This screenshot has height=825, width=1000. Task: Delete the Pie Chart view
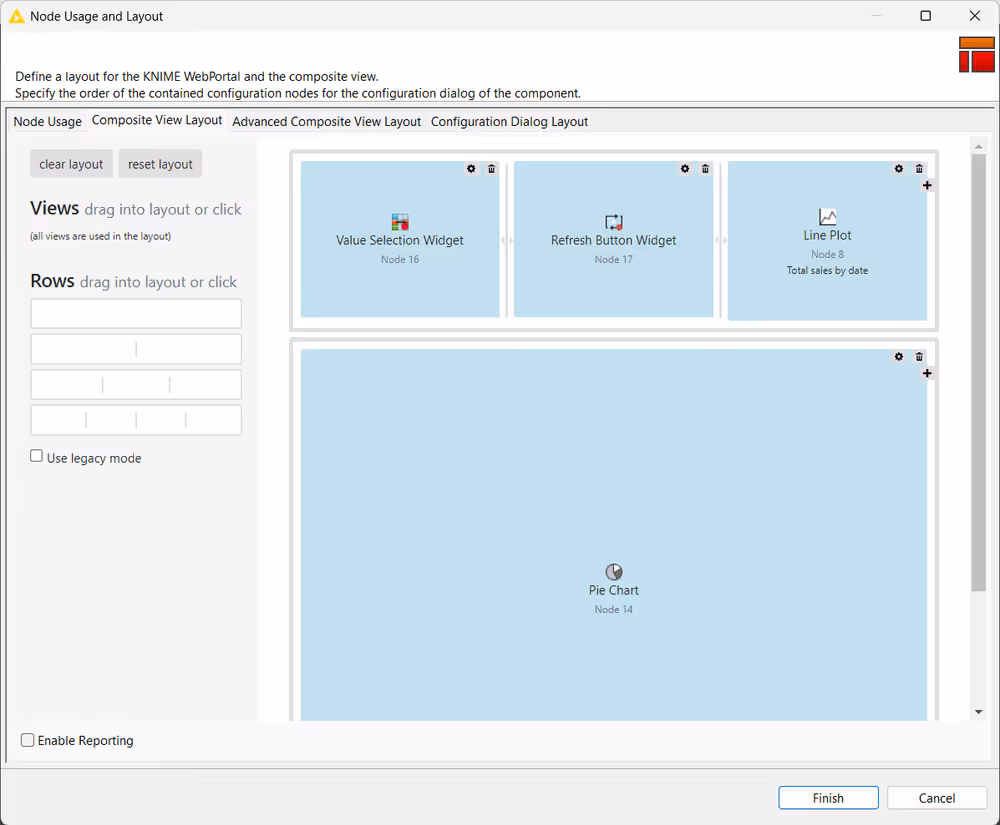pos(919,356)
